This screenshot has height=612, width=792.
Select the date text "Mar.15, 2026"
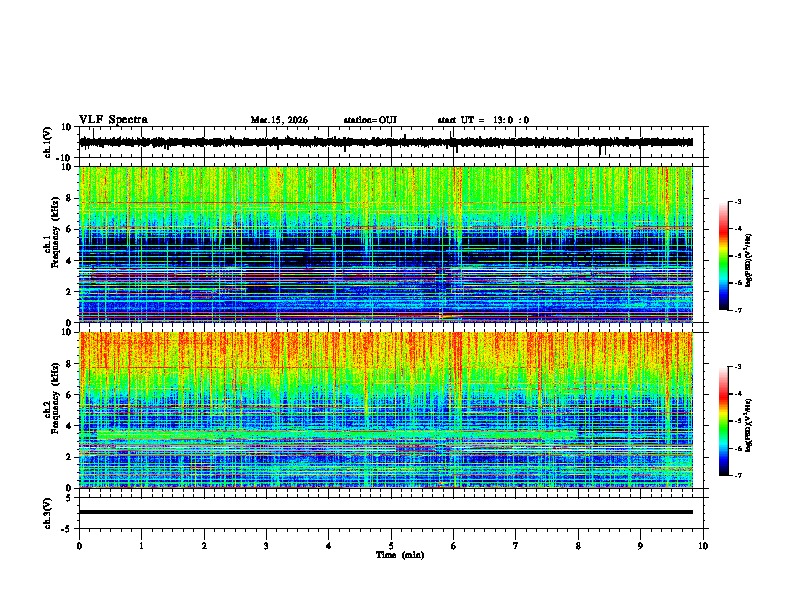point(279,120)
